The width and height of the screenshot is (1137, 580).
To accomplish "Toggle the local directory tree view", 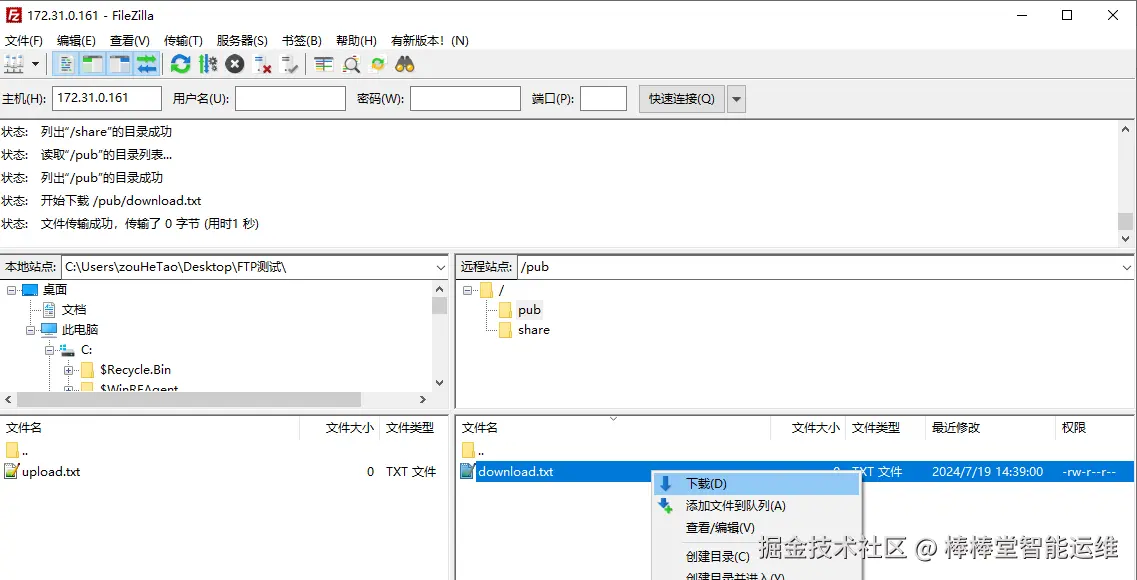I will tap(92, 65).
